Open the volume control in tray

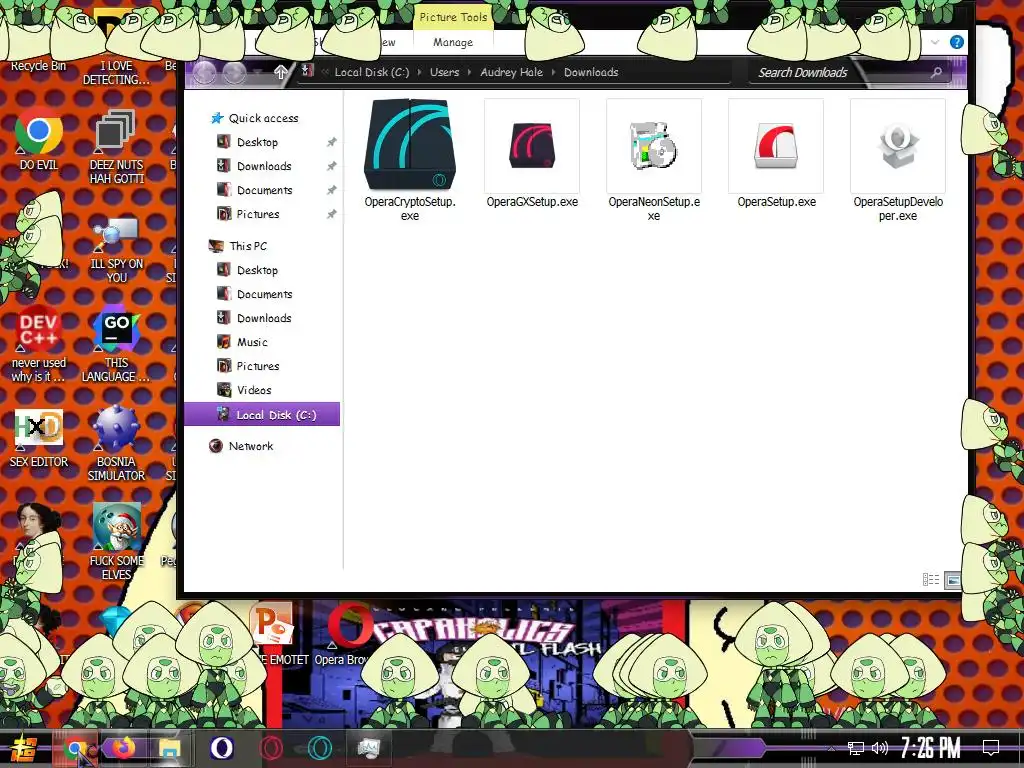click(880, 748)
